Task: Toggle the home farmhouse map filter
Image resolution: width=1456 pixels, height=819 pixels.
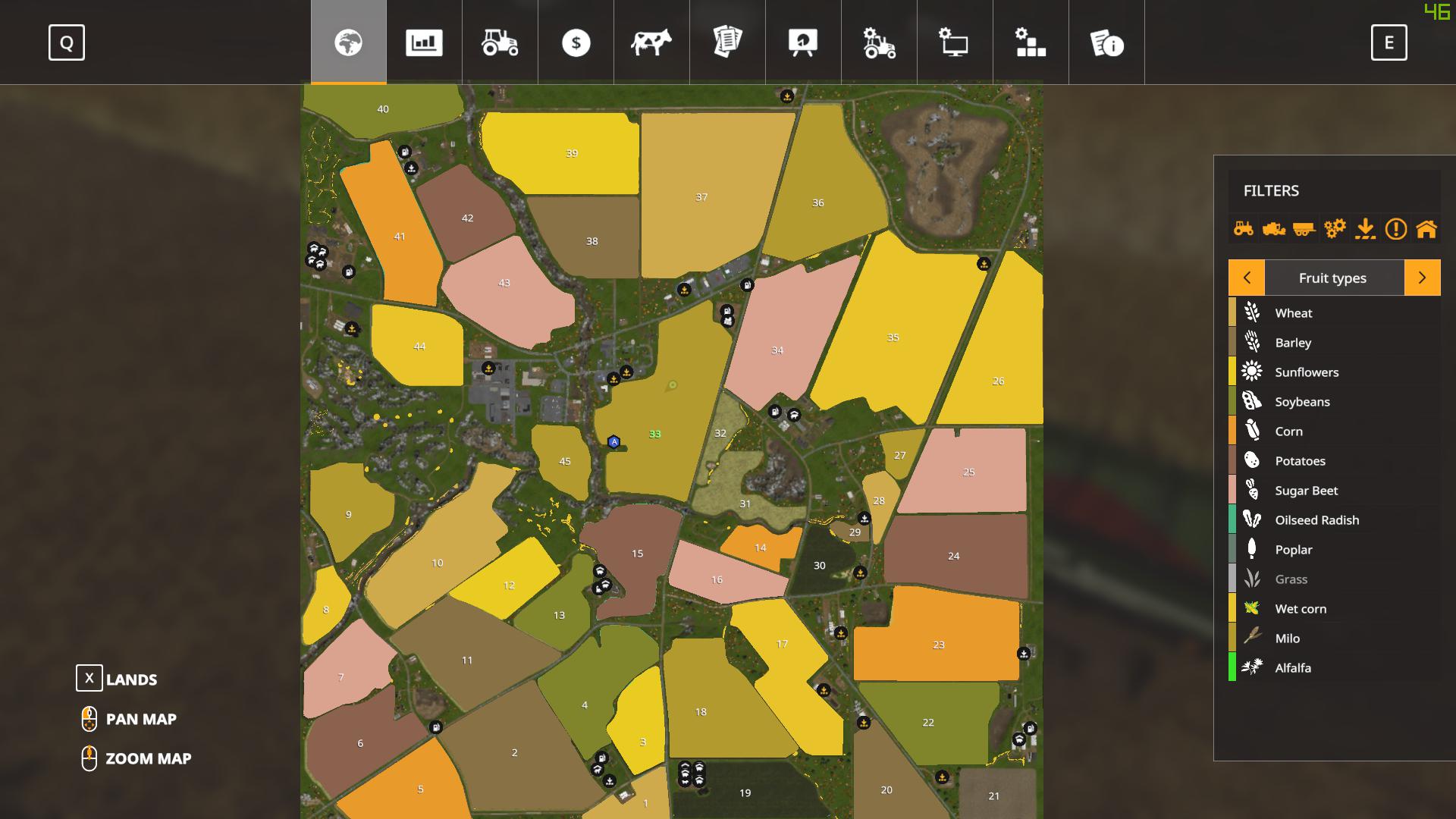Action: click(1426, 228)
